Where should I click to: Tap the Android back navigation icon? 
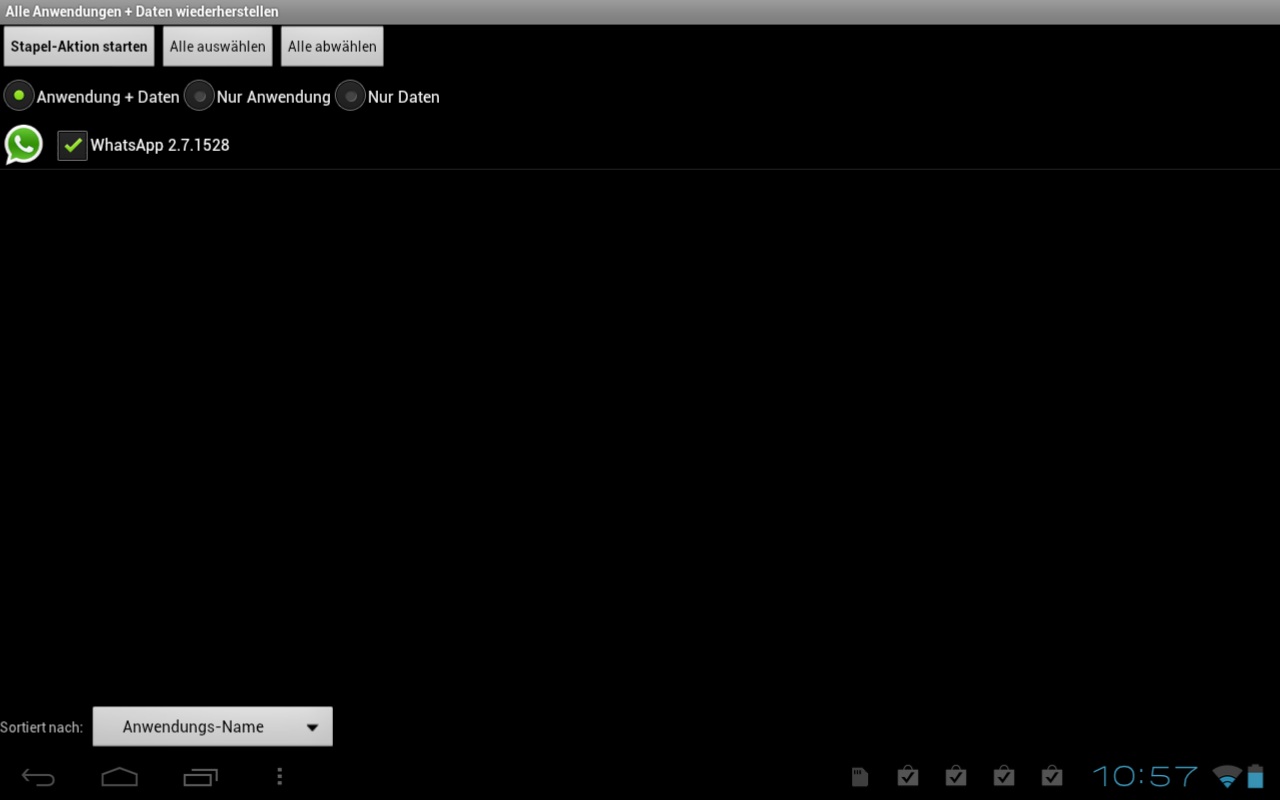coord(39,777)
